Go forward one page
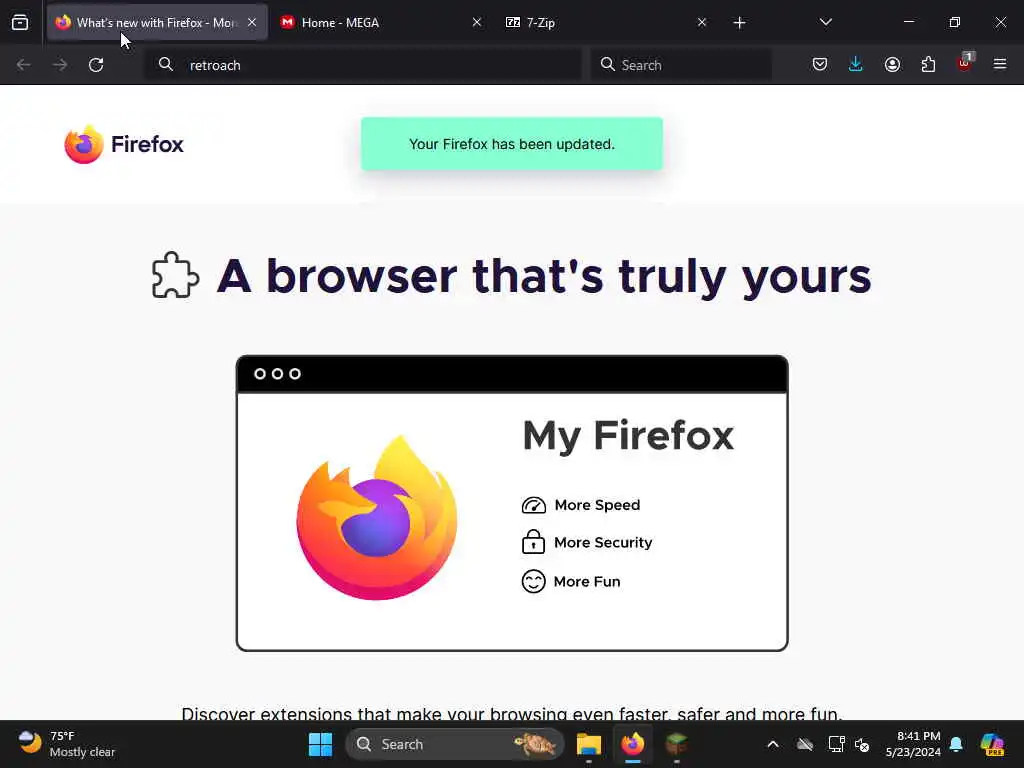This screenshot has width=1024, height=768. pyautogui.click(x=60, y=65)
